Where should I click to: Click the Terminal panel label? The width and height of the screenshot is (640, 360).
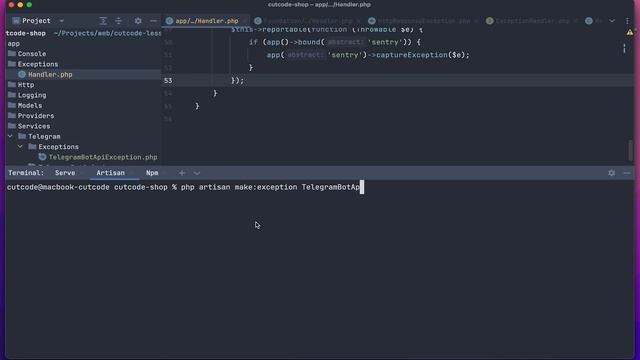[26, 173]
